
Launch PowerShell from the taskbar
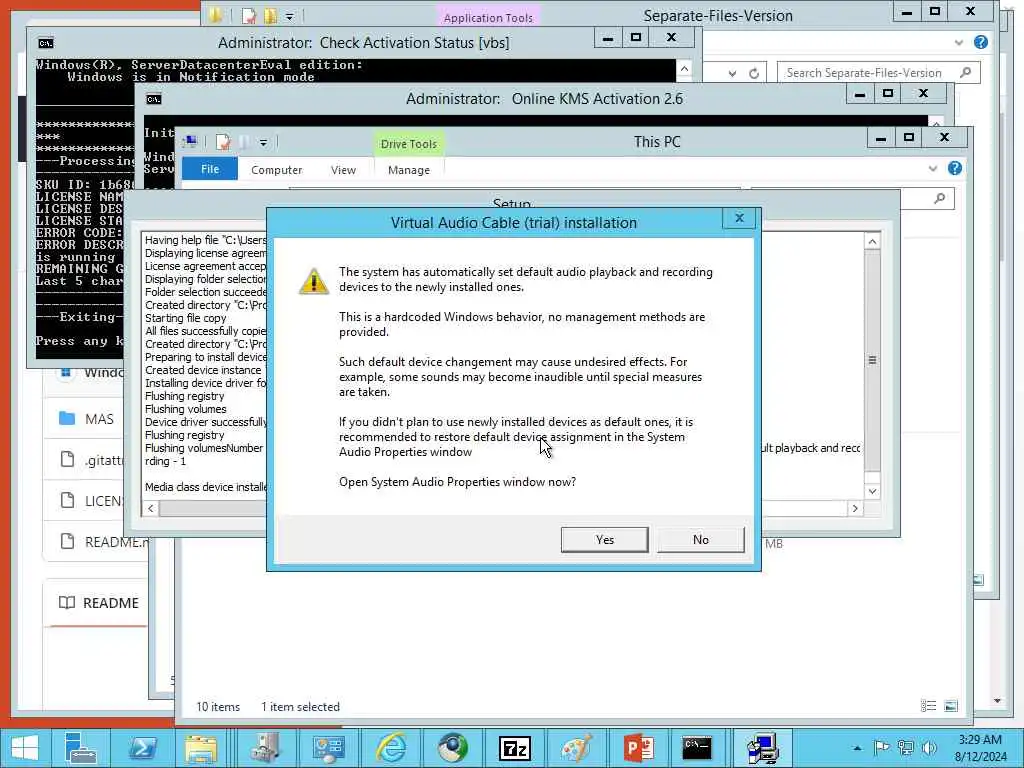point(142,748)
